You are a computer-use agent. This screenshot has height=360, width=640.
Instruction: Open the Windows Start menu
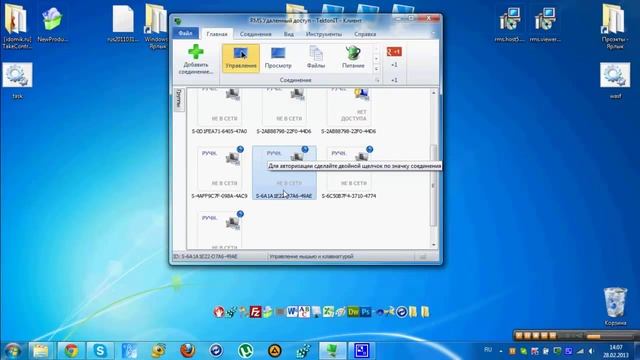click(x=12, y=351)
